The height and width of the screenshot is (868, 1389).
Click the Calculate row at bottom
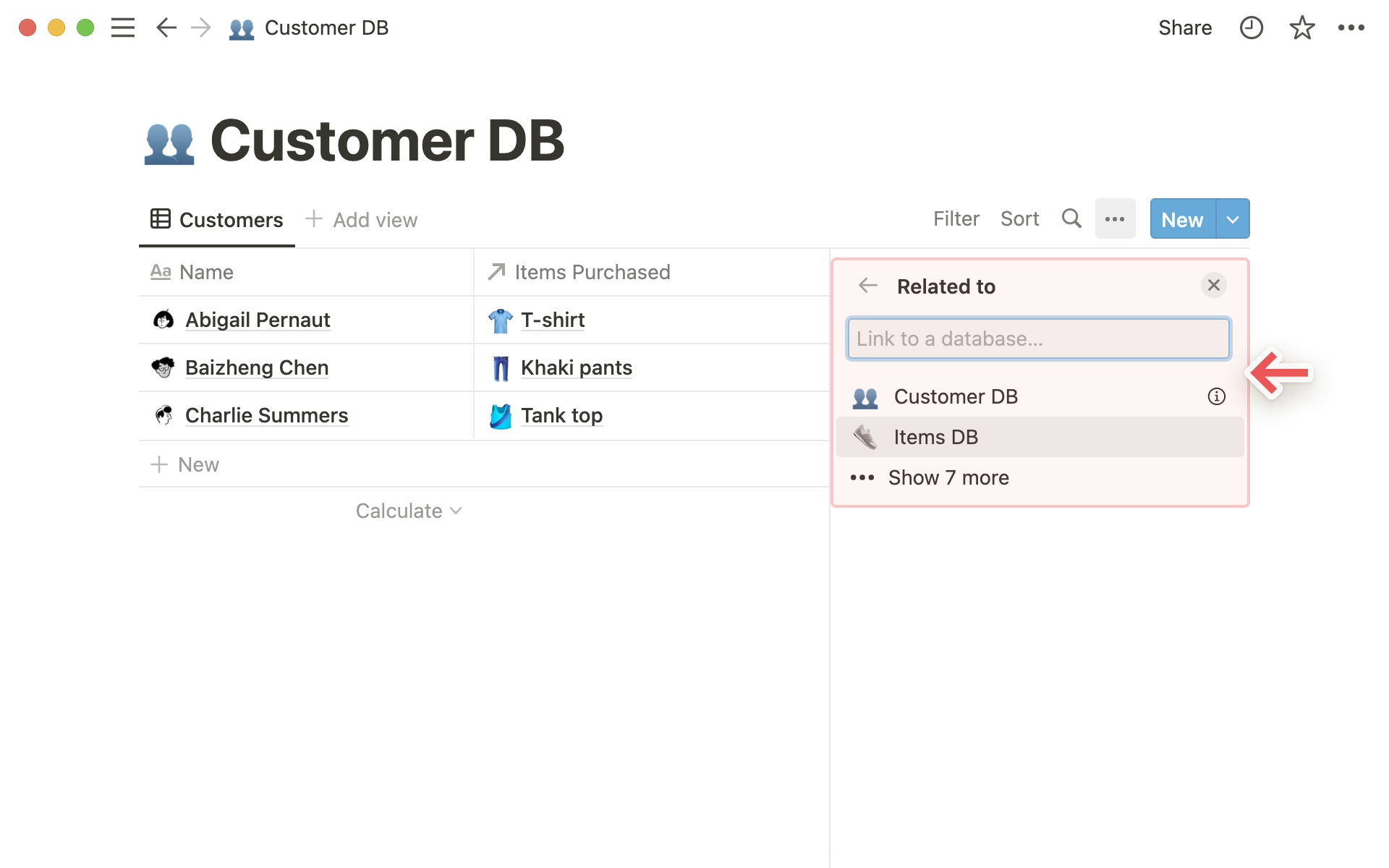coord(408,511)
